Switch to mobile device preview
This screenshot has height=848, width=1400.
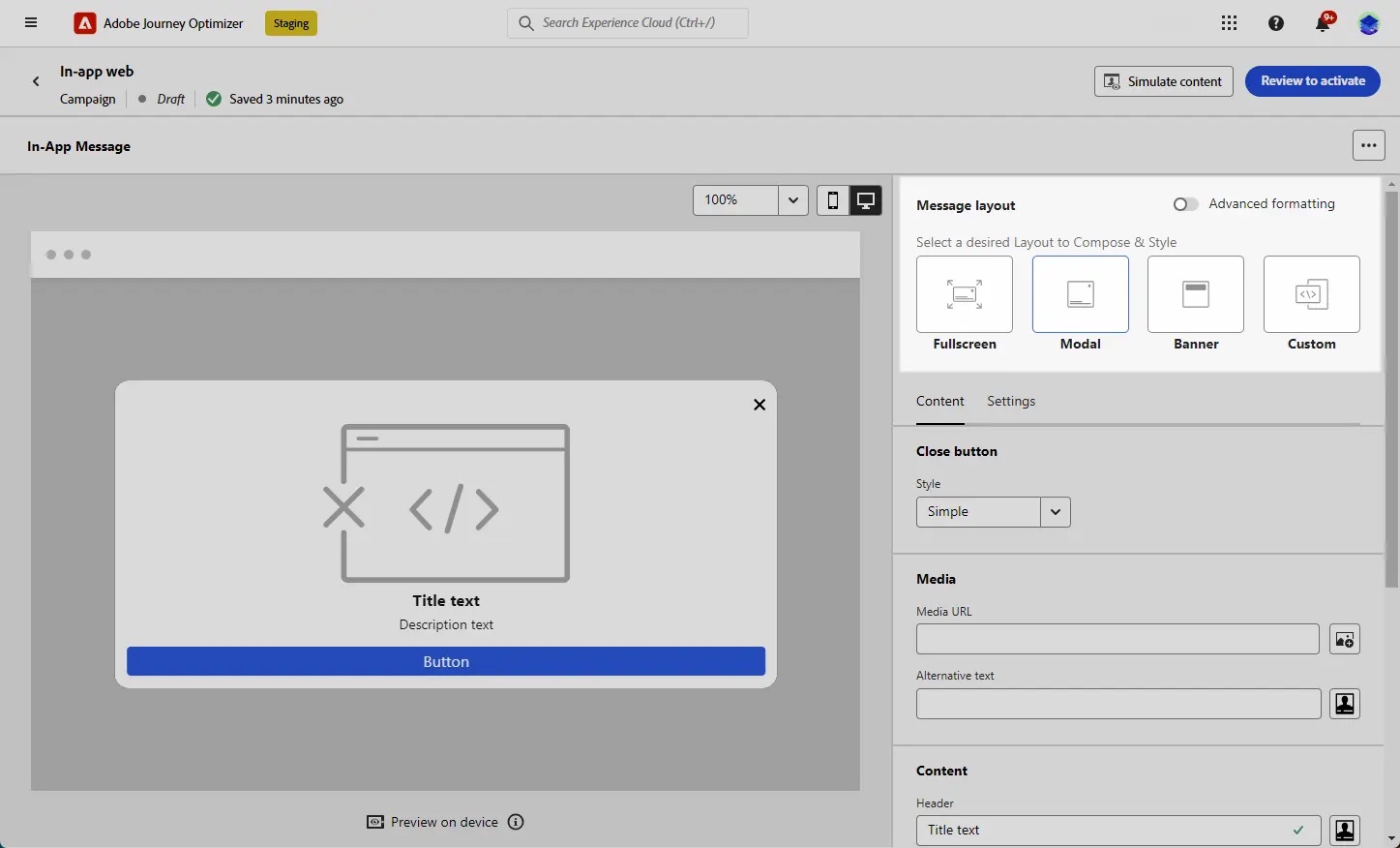(x=832, y=200)
